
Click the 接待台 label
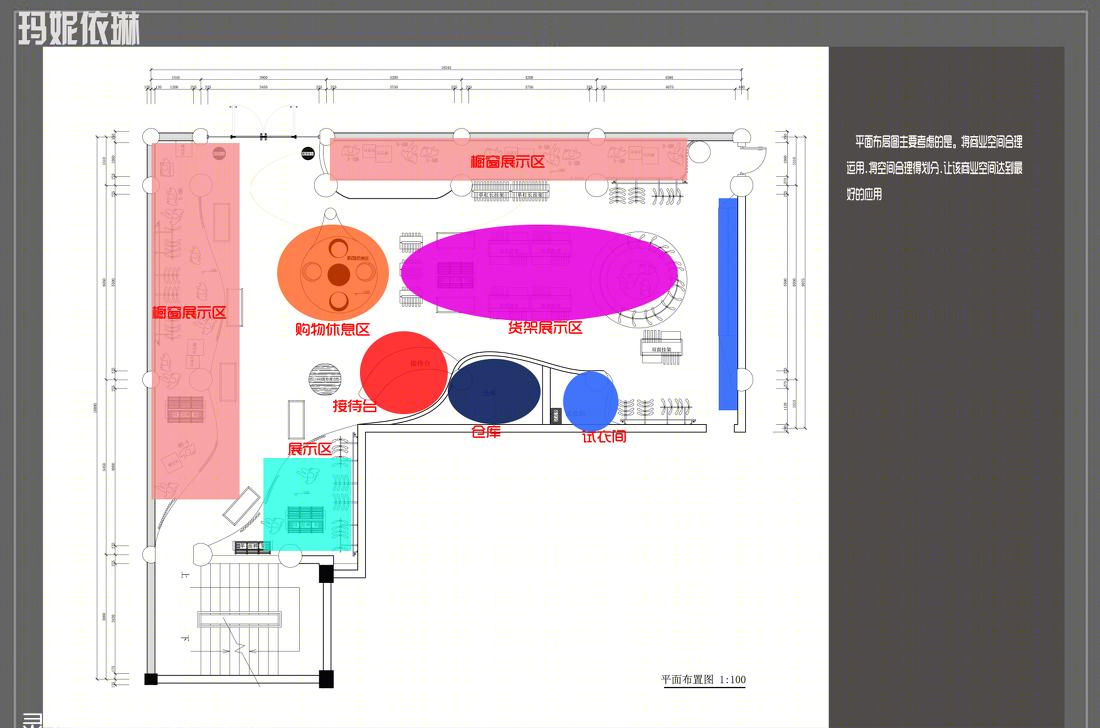pos(354,405)
